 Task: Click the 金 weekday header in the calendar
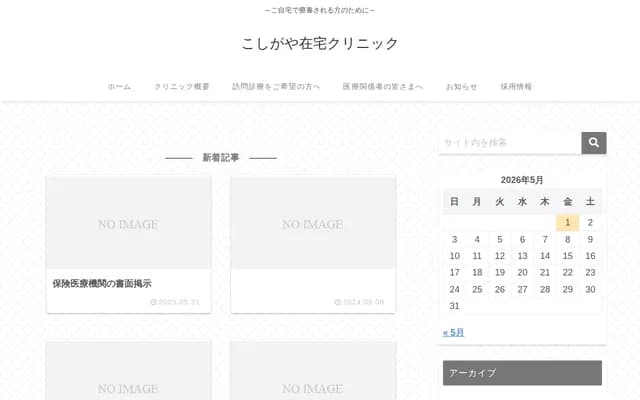[567, 202]
